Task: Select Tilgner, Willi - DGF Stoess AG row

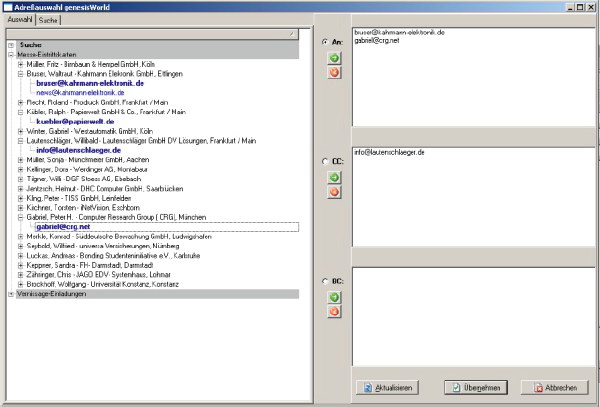Action: [x=84, y=179]
